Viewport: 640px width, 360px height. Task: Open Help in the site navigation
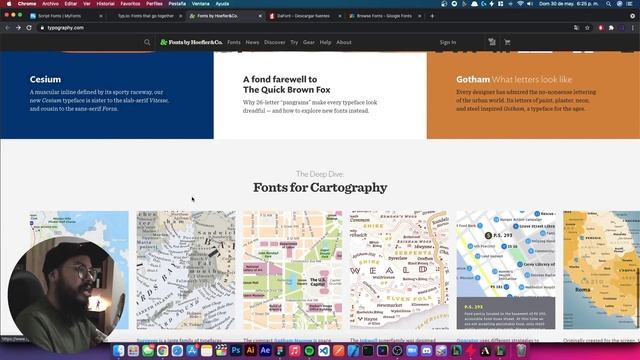coord(325,42)
